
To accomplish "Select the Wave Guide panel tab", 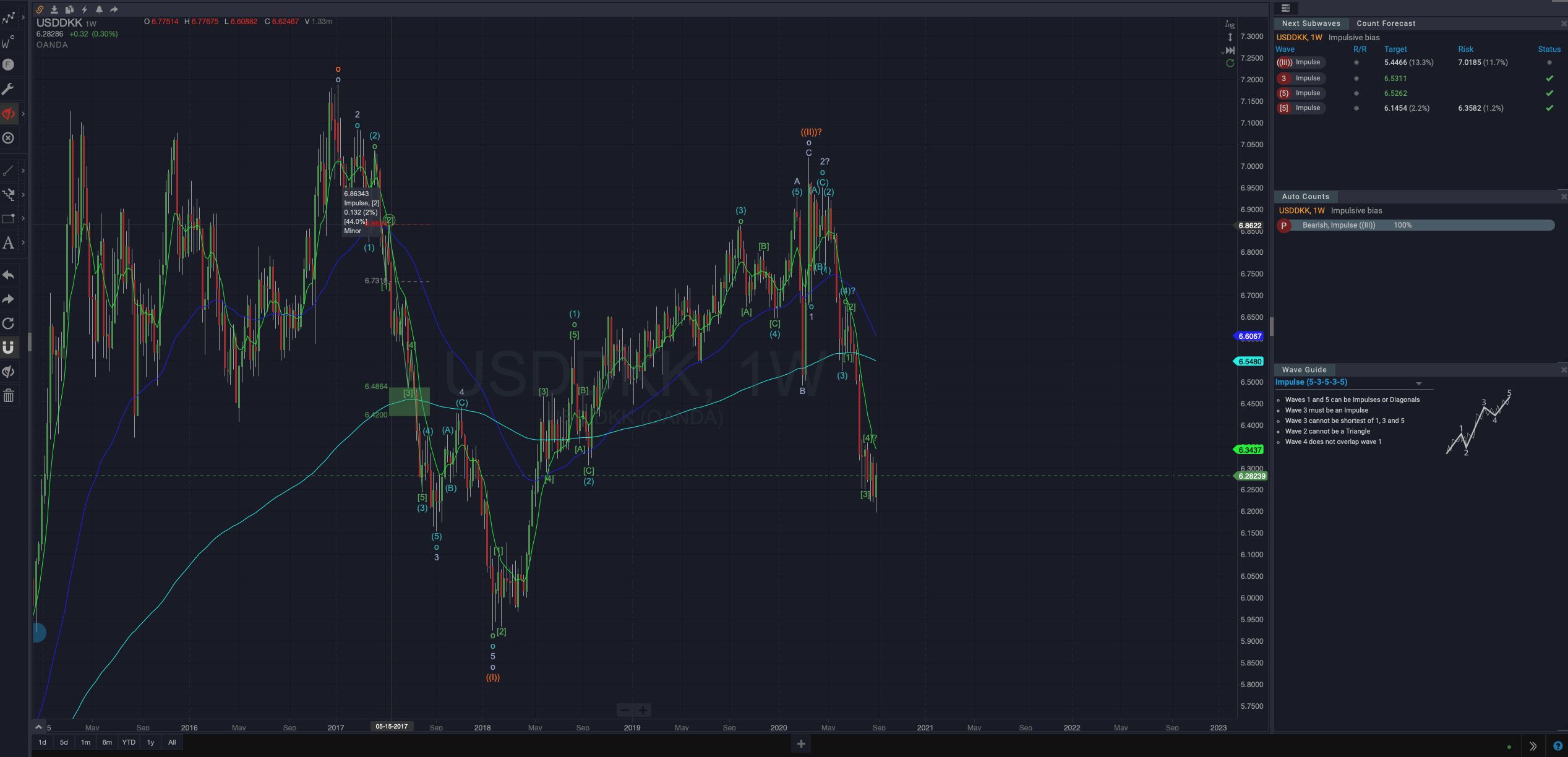I will click(1304, 370).
